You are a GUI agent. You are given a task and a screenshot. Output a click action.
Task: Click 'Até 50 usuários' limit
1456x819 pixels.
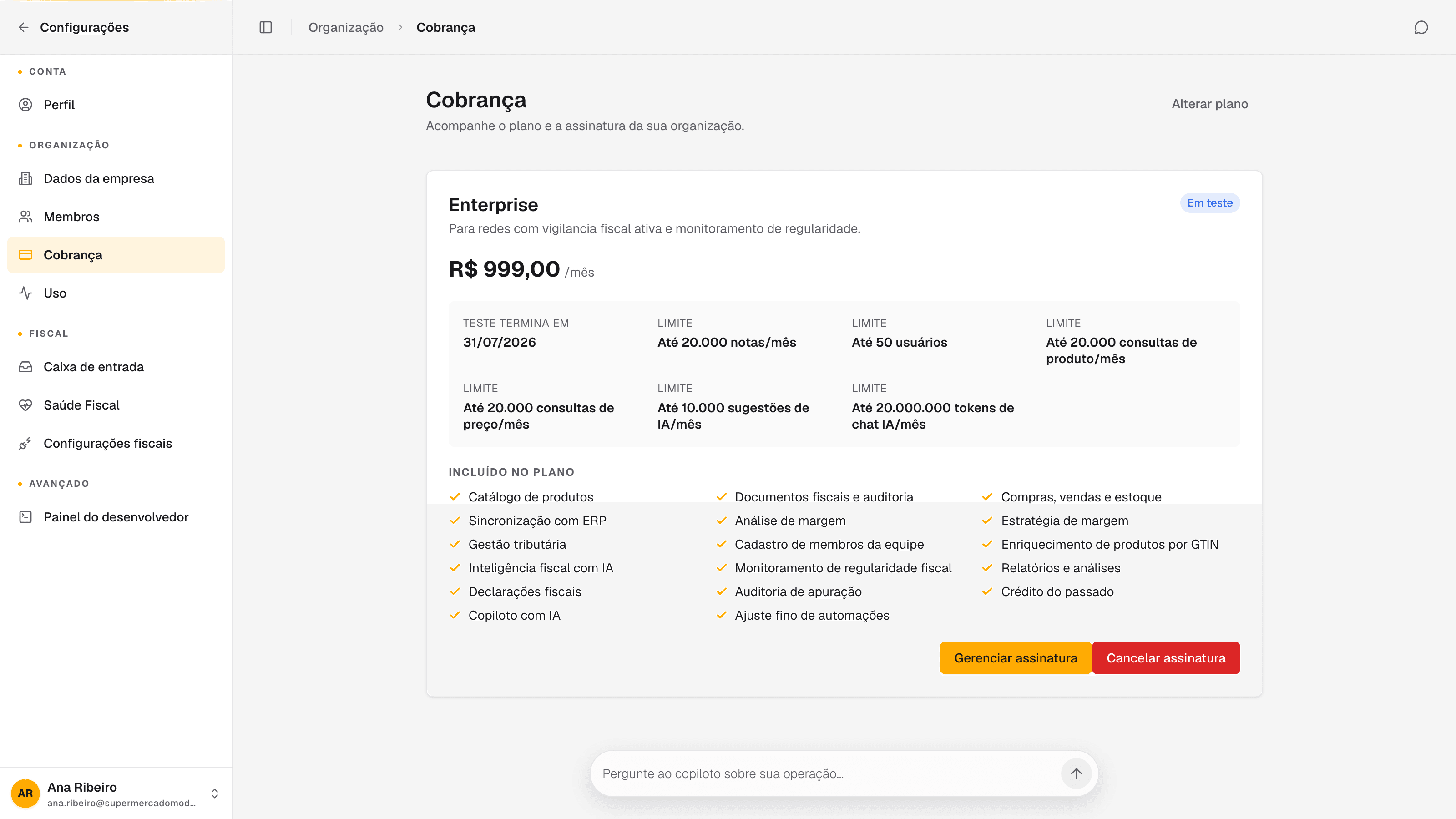[x=899, y=342]
